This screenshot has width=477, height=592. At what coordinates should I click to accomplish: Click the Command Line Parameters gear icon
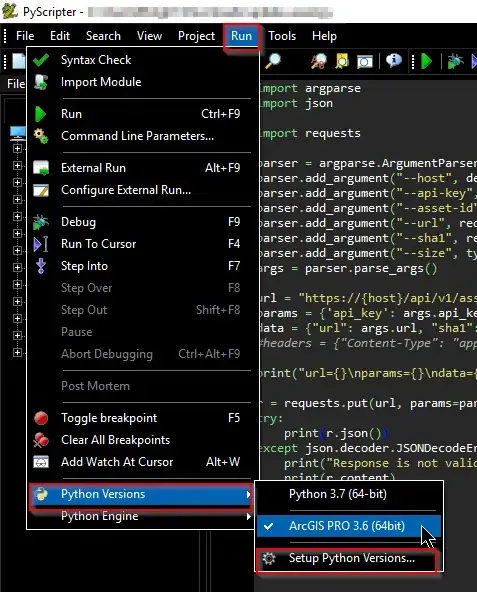tap(41, 136)
